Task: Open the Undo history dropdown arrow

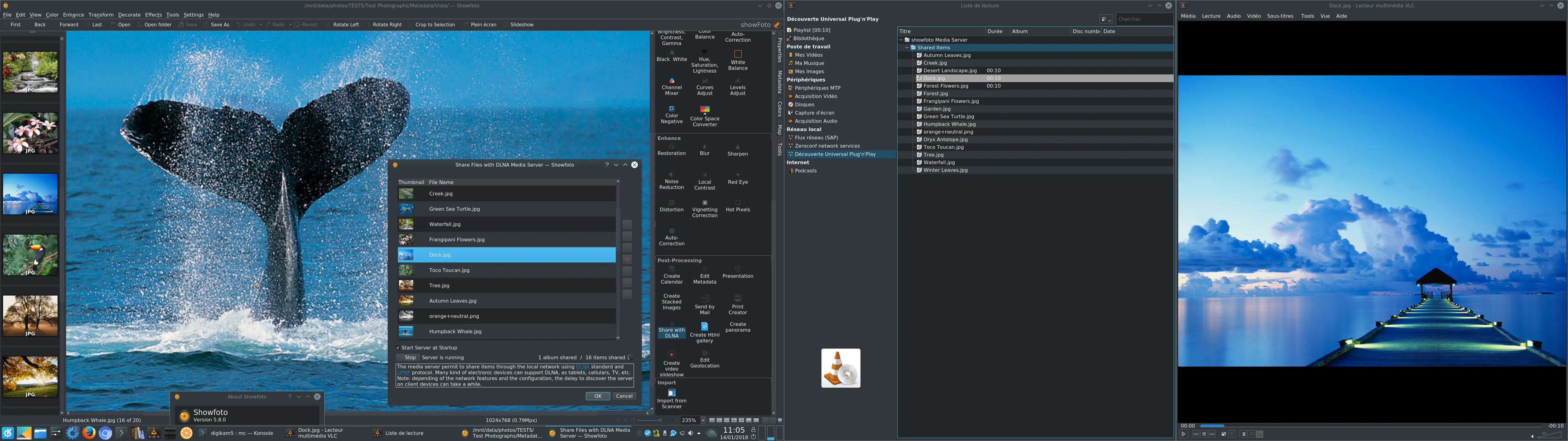Action: 261,25
